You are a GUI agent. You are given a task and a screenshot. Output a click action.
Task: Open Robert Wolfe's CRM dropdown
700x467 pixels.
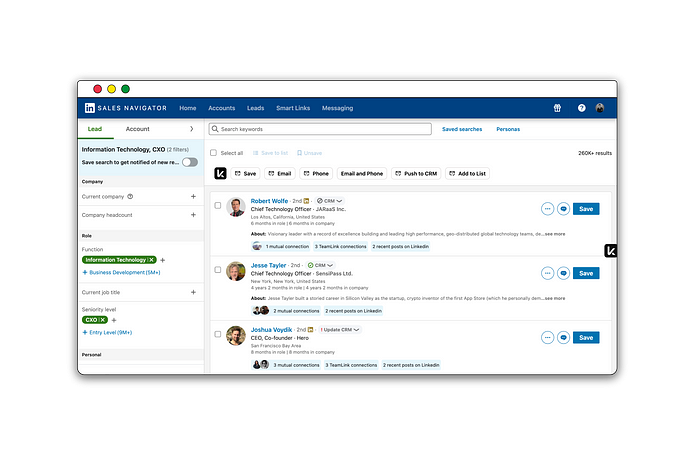329,201
